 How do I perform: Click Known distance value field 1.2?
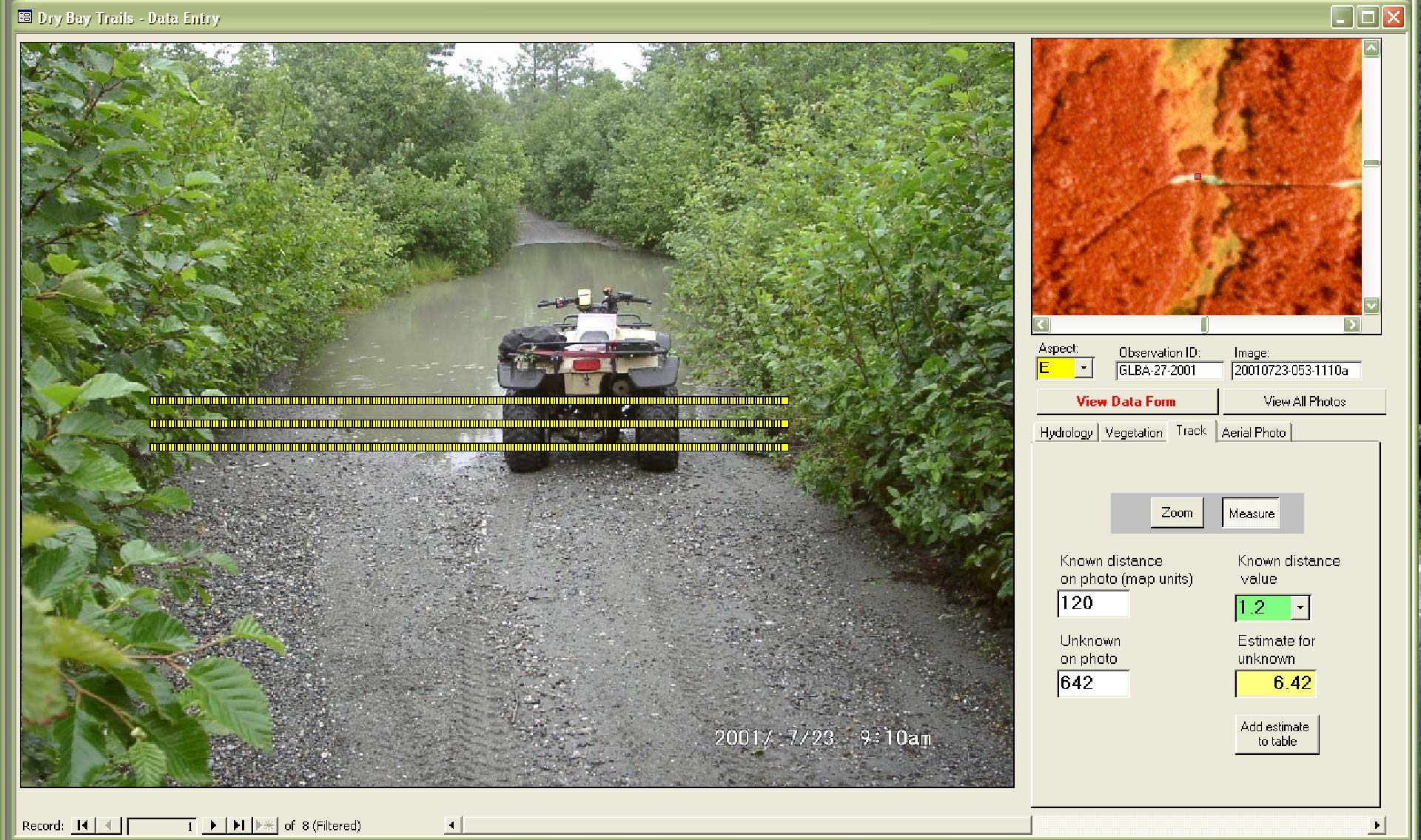point(1264,608)
